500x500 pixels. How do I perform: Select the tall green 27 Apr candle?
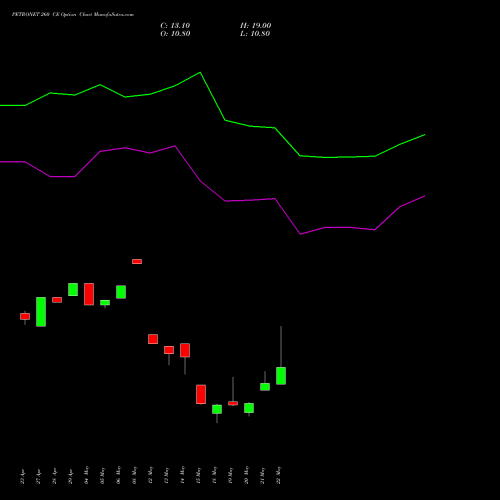pyautogui.click(x=41, y=312)
